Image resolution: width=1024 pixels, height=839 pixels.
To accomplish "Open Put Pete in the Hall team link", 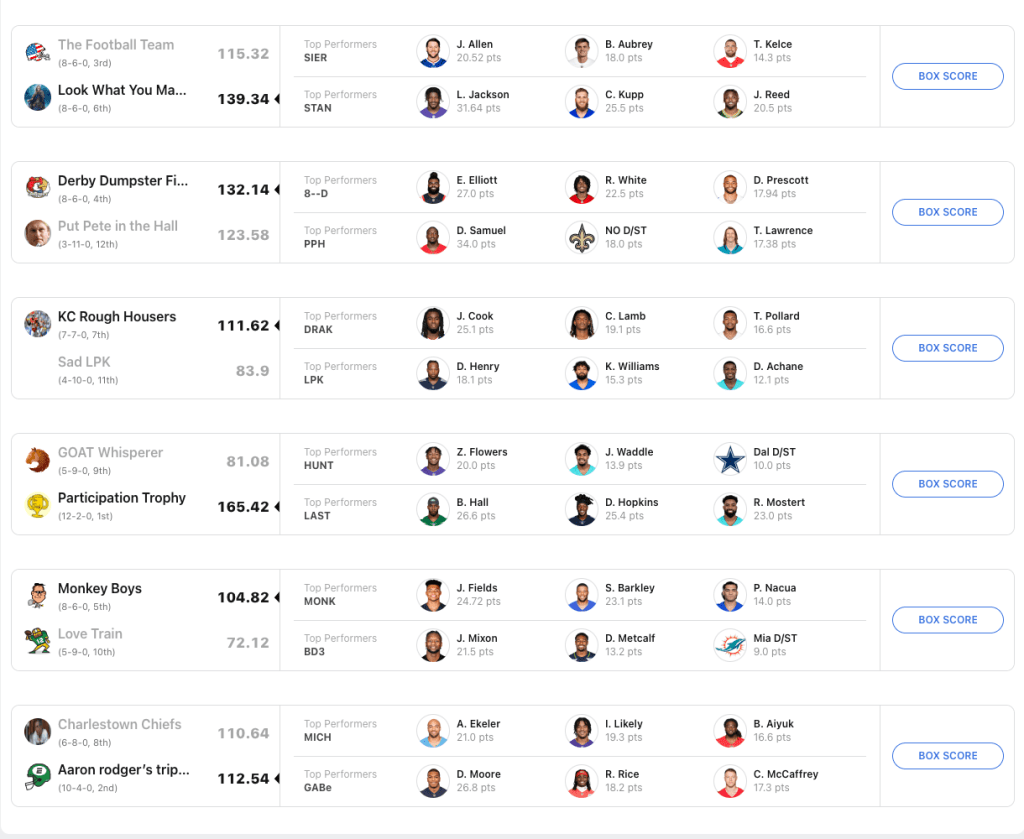I will click(x=118, y=226).
